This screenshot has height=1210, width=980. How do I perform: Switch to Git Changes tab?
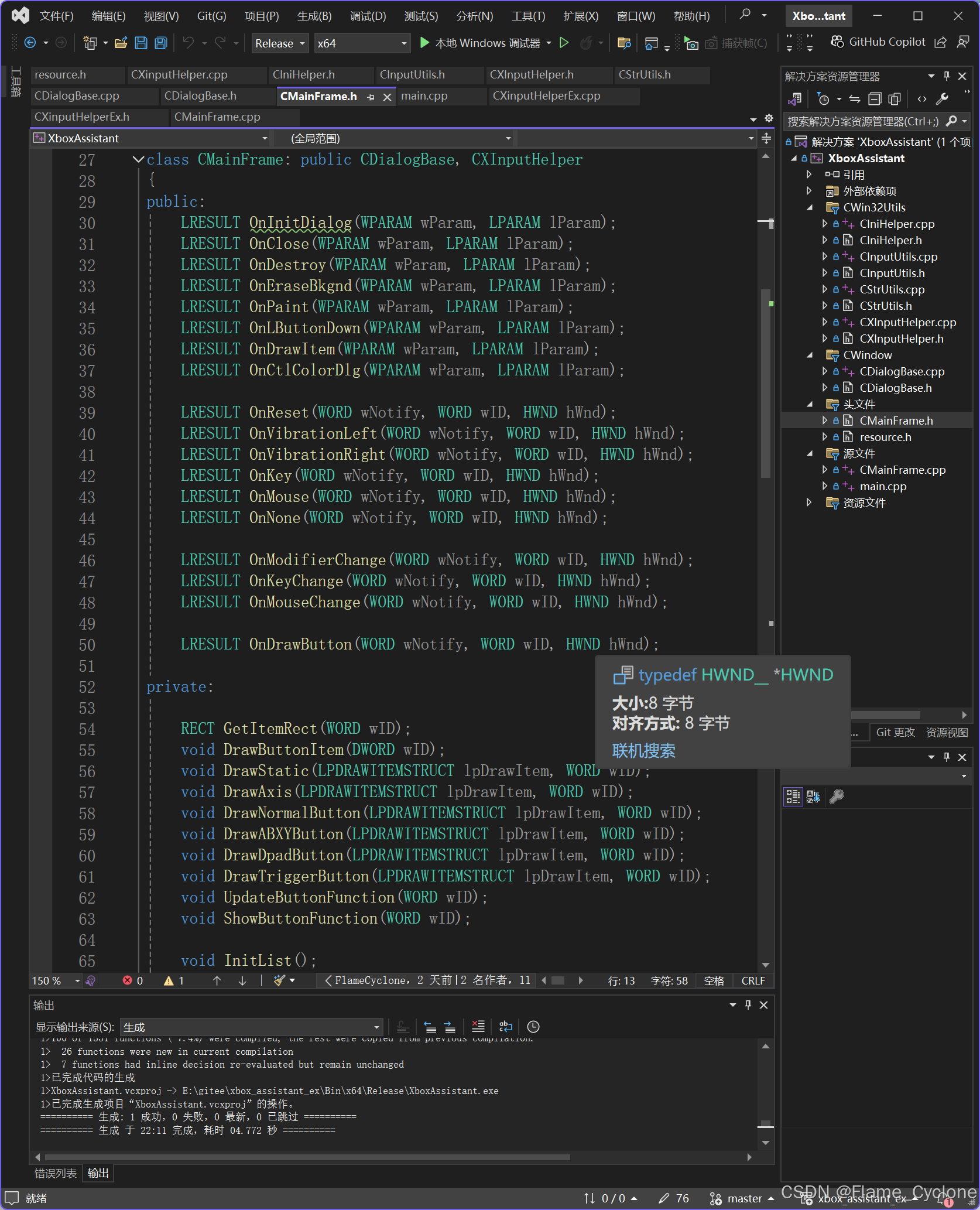pyautogui.click(x=895, y=733)
